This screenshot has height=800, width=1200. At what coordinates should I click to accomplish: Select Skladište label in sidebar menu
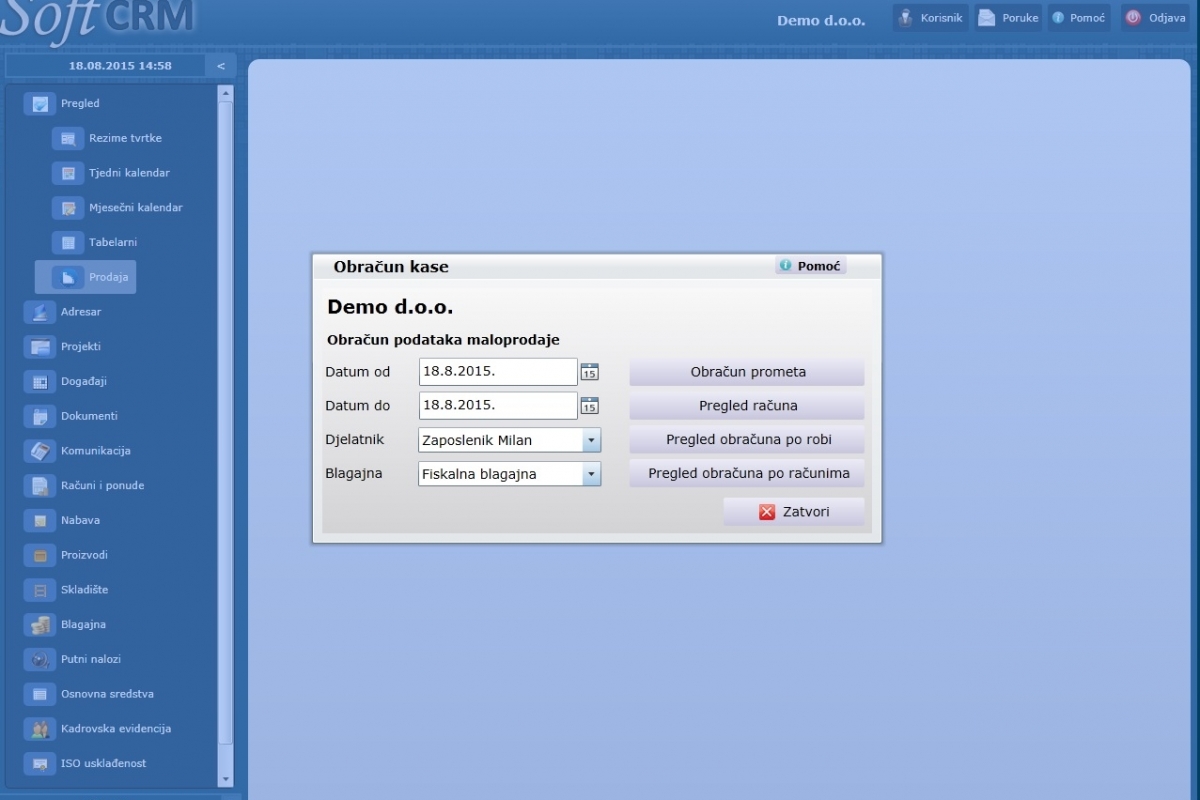[84, 590]
